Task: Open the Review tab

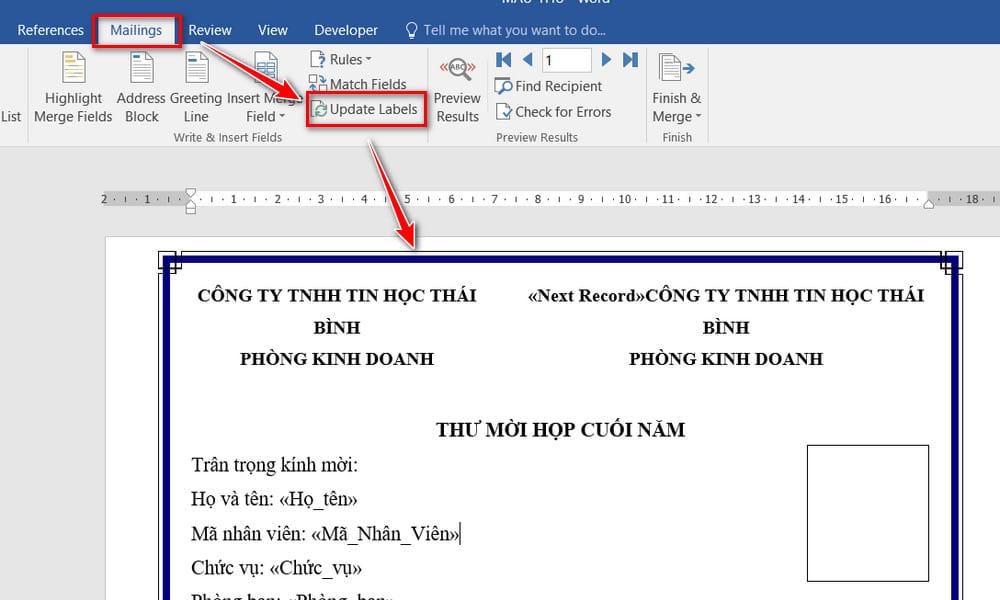Action: [x=210, y=30]
